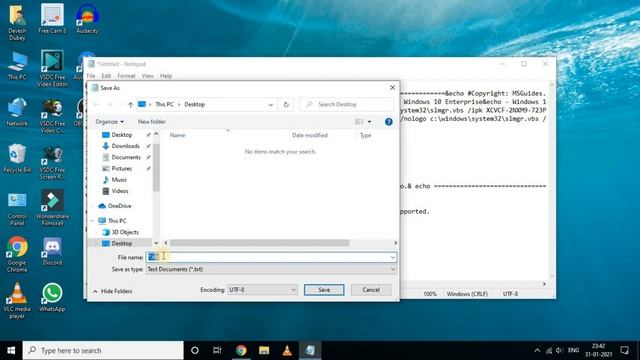Launch VSDC Free Screen Recorder shortcut
Screen dimensions: 640x360
[52, 162]
